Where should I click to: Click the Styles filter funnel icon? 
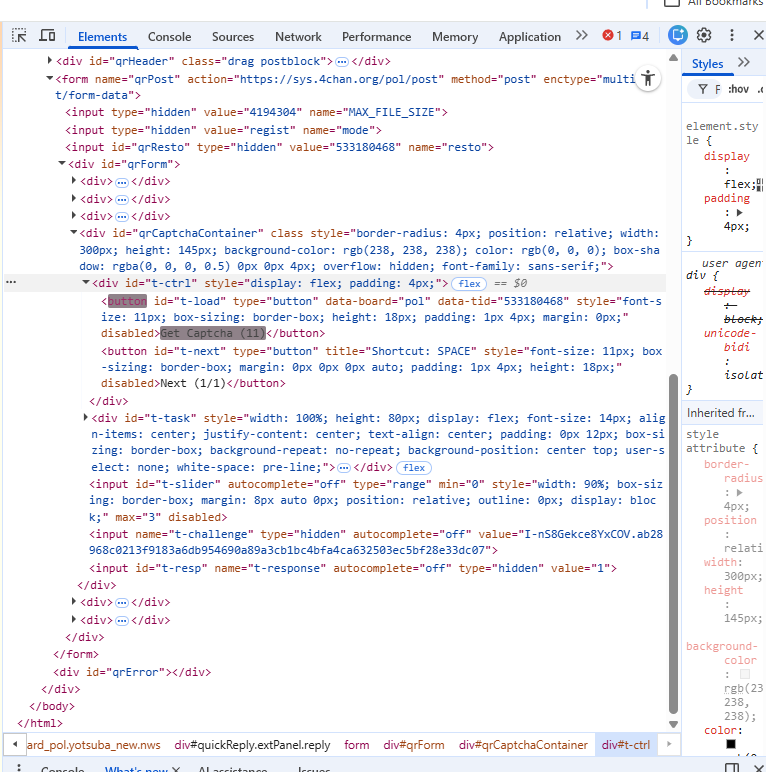[x=703, y=89]
